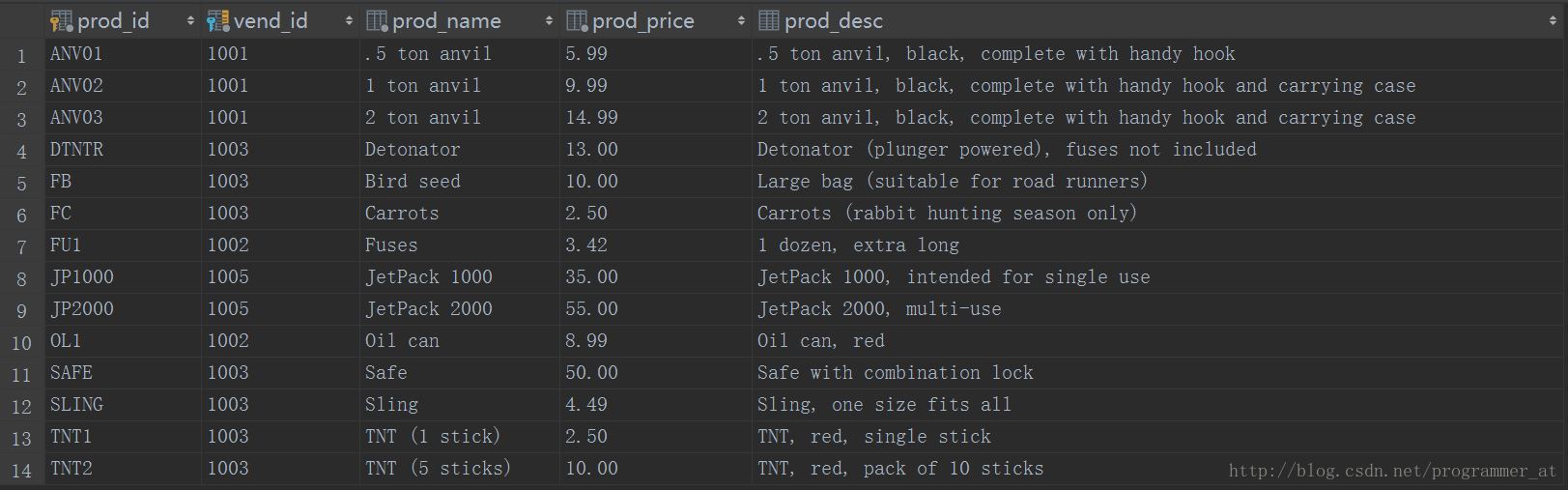Click the 'Safe with combination lock' description cell
Viewport: 1568px width, 490px height.
pyautogui.click(x=895, y=373)
